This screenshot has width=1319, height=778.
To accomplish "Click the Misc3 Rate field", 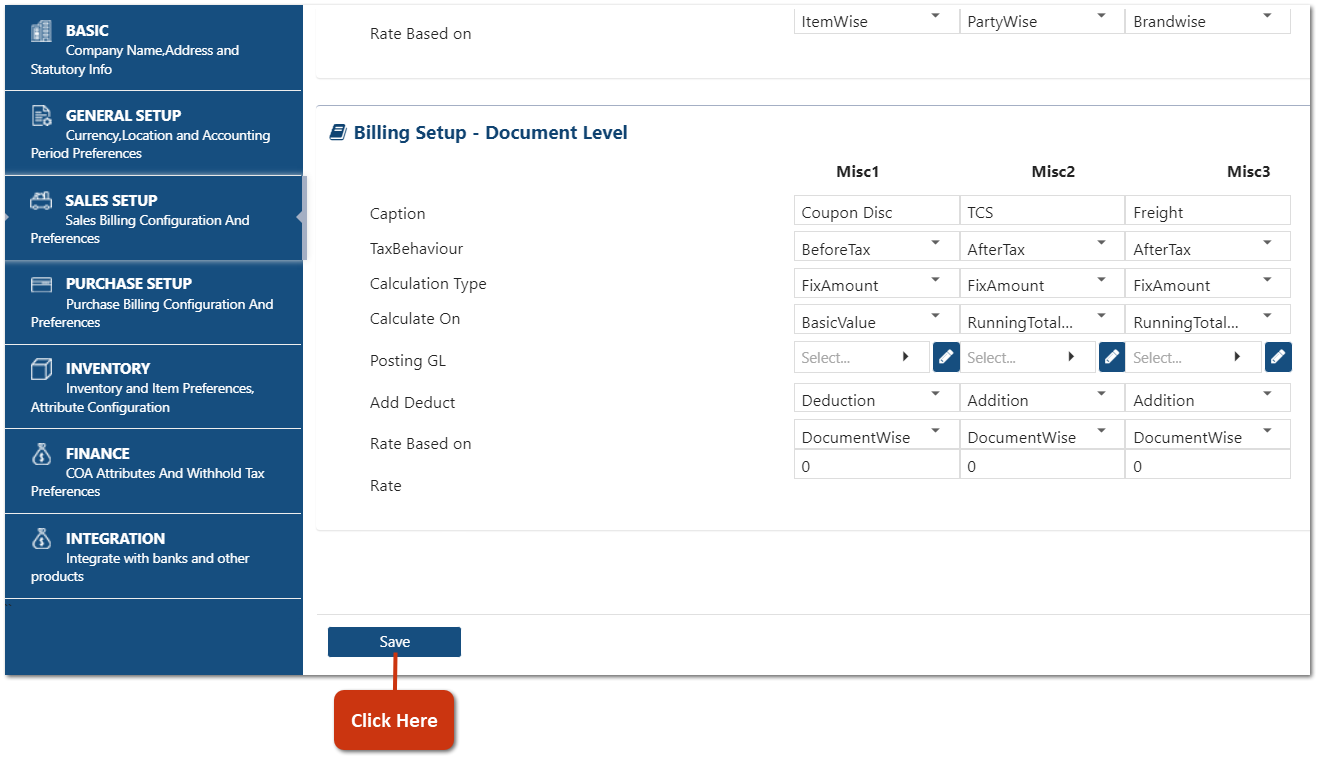I will point(1208,465).
